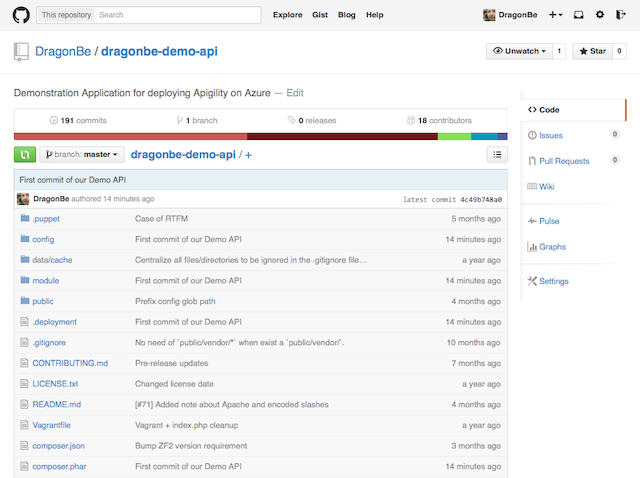Viewport: 640px width, 478px height.
Task: Toggle the Unwatch button for this repository
Action: click(517, 51)
